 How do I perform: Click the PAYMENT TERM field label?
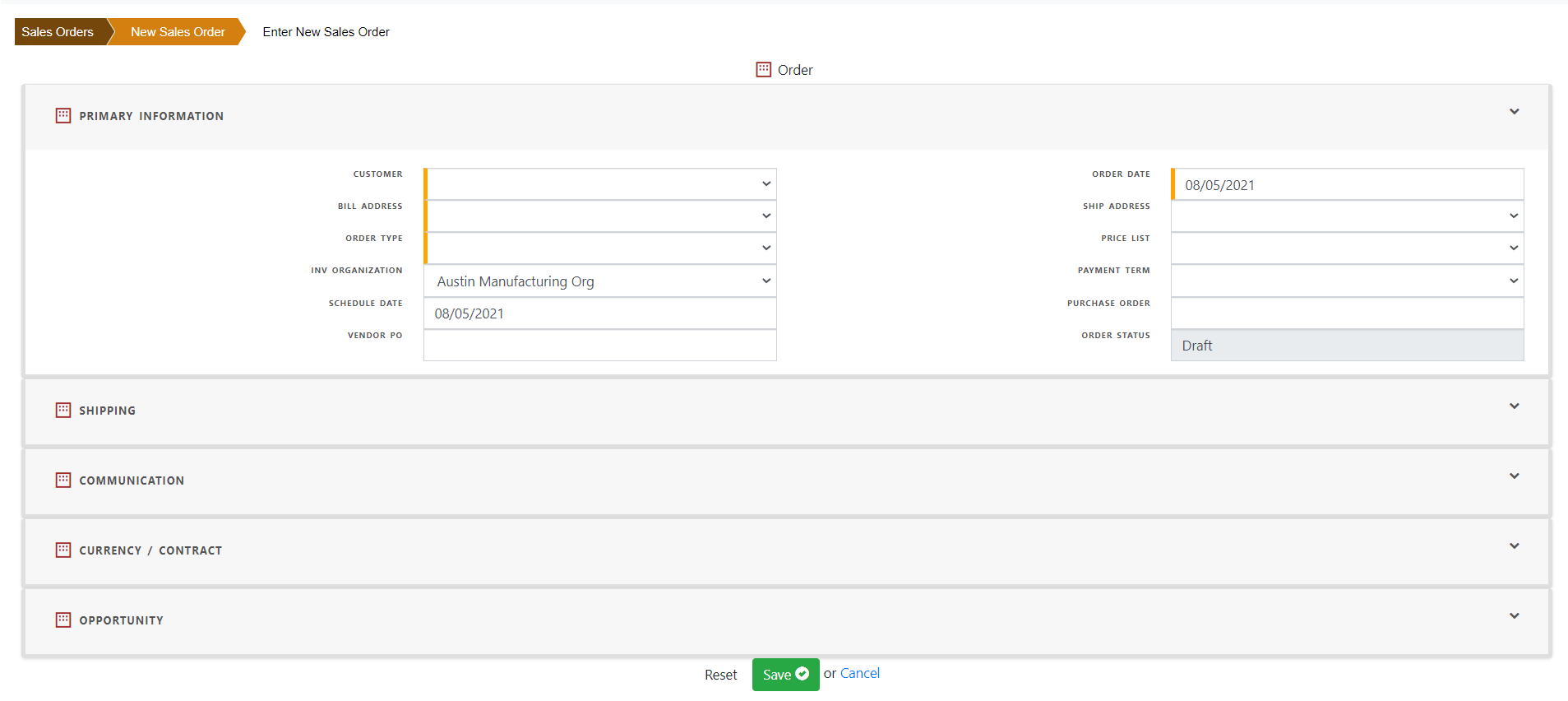tap(1114, 271)
